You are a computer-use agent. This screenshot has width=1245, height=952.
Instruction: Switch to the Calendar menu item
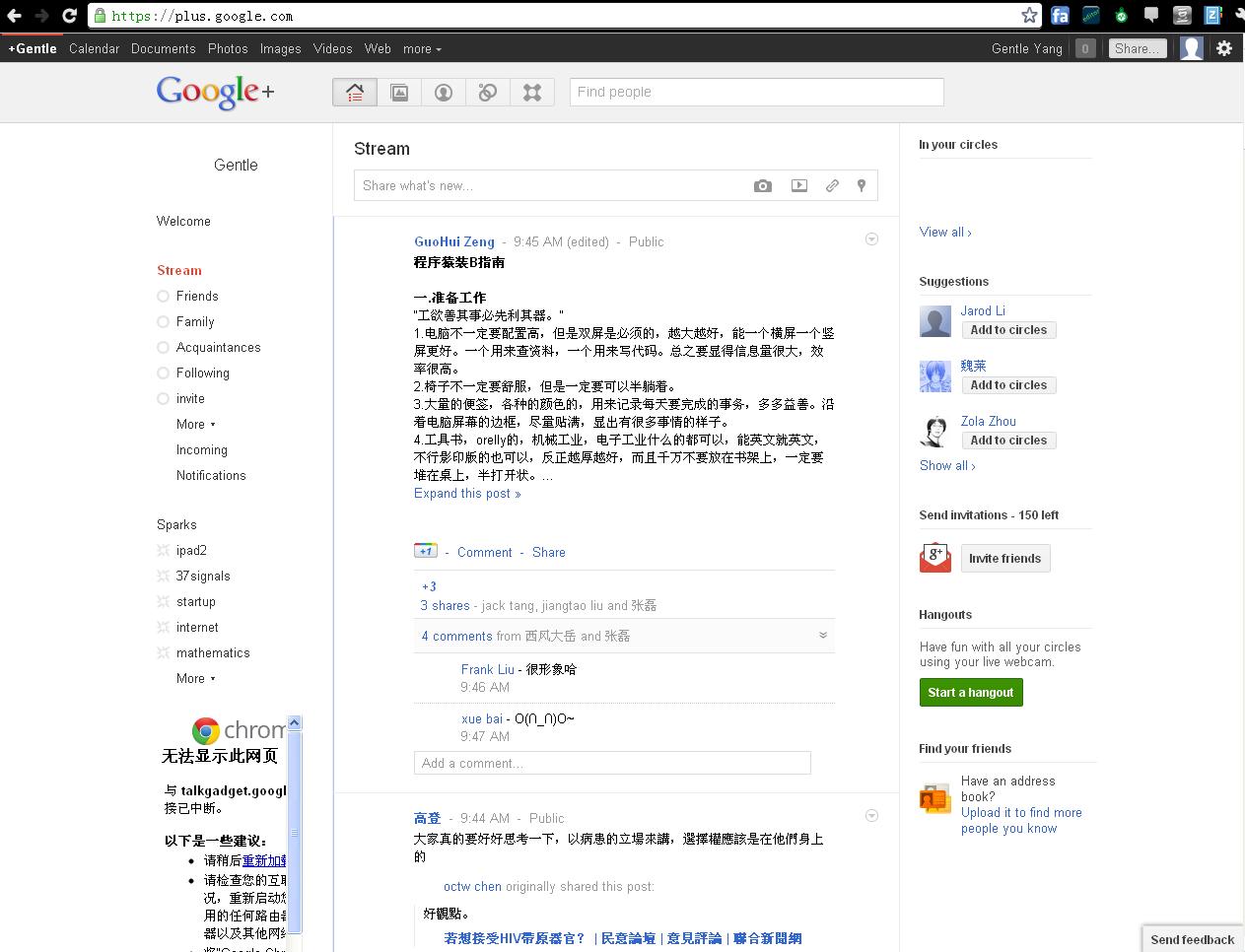(94, 48)
